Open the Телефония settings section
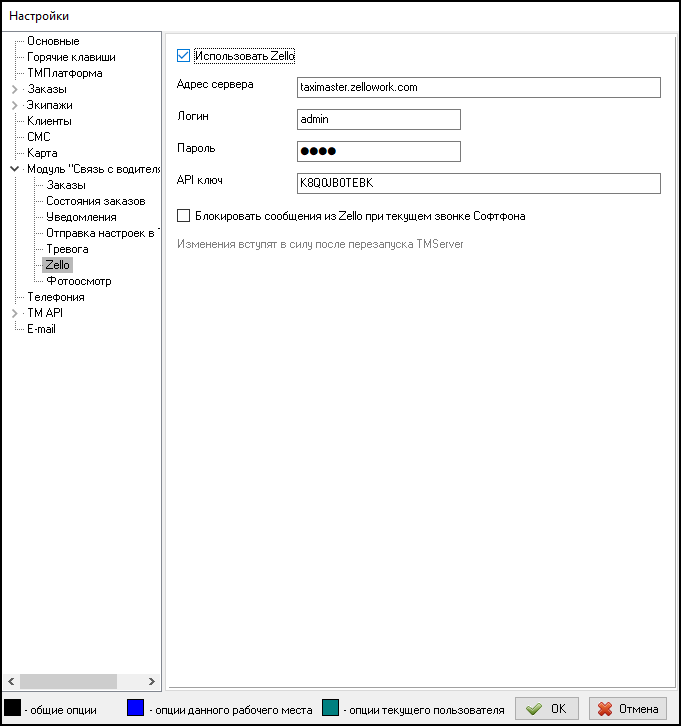 56,297
